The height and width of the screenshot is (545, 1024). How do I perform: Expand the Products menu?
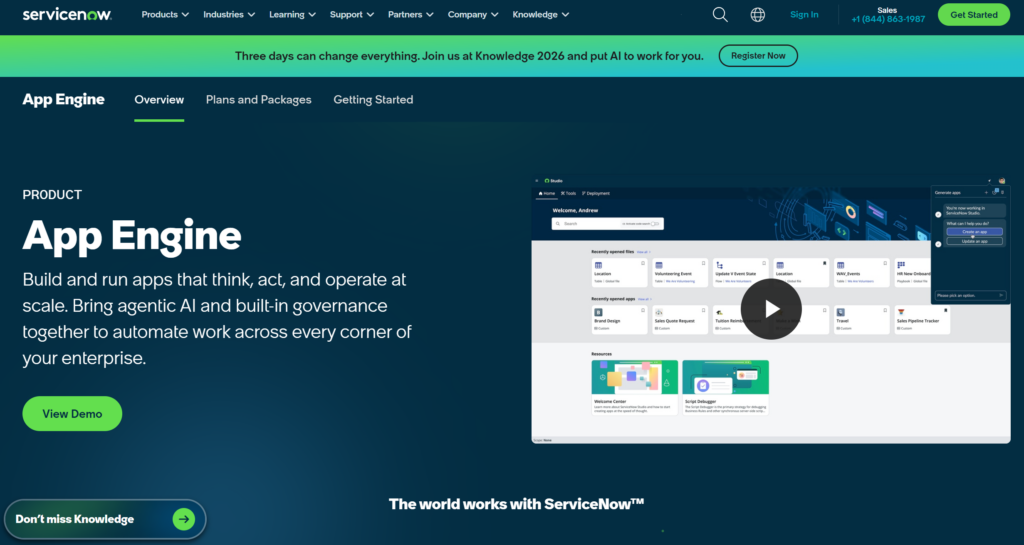click(x=165, y=15)
